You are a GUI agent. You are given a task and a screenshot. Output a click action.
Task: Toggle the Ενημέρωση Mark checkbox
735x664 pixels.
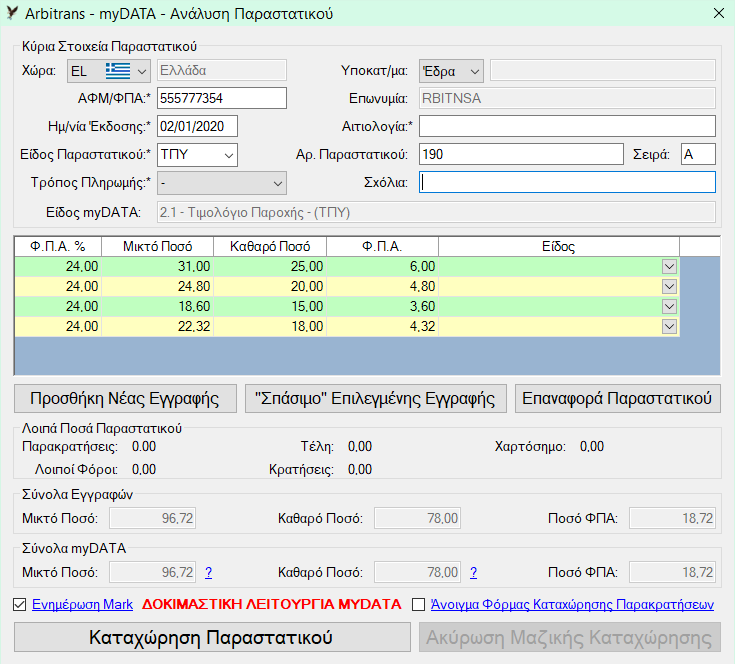click(x=20, y=604)
